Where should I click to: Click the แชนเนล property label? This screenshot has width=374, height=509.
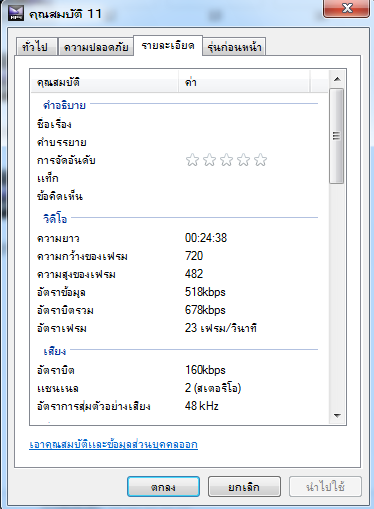58,388
